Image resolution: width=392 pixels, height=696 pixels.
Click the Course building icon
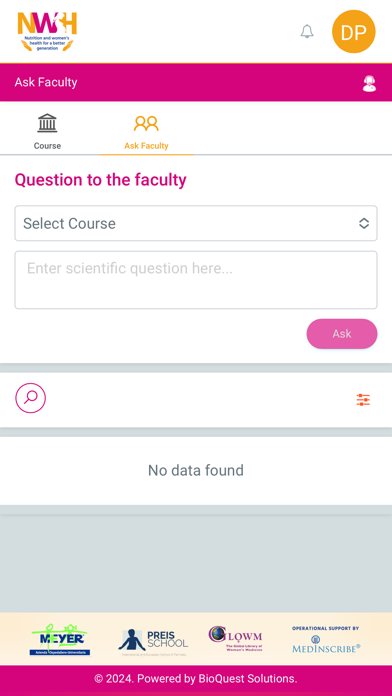pos(47,123)
